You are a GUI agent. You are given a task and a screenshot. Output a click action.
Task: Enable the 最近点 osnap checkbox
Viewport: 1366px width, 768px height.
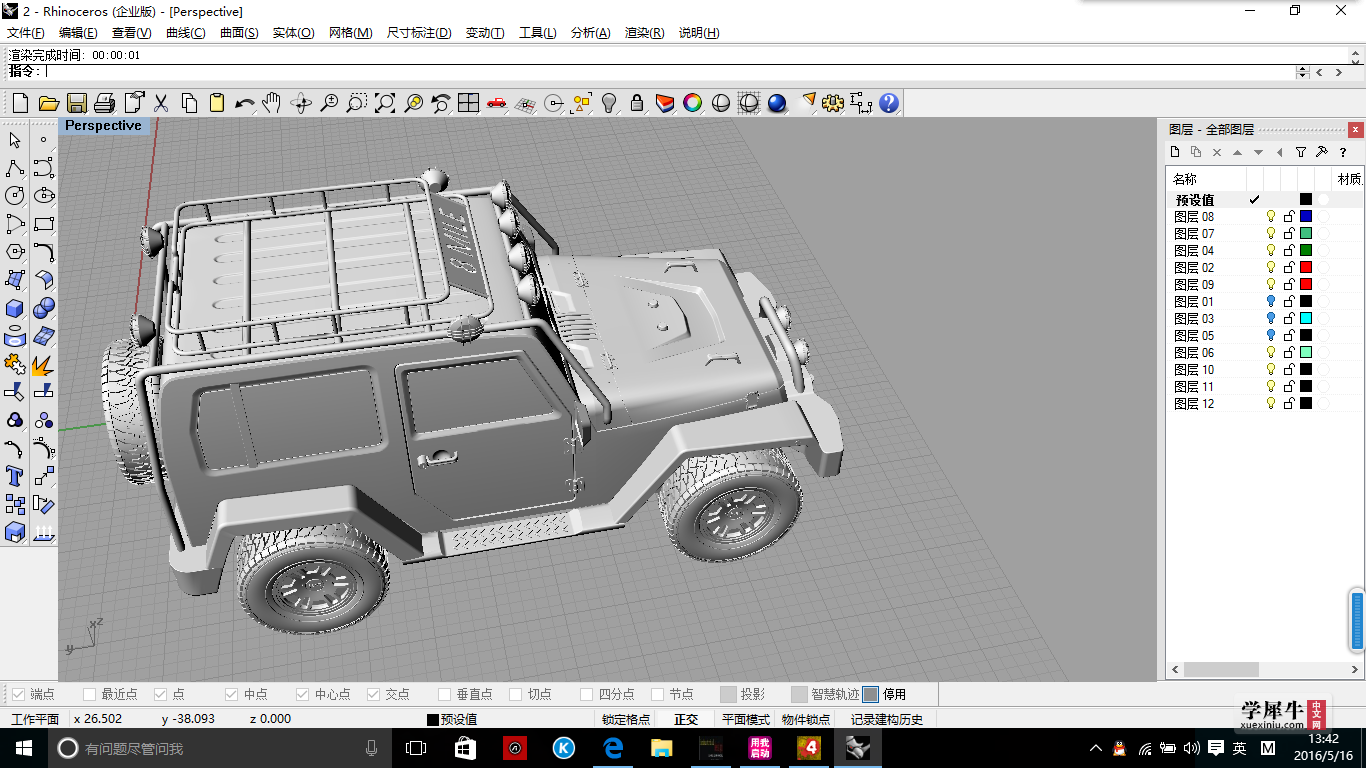[x=90, y=694]
